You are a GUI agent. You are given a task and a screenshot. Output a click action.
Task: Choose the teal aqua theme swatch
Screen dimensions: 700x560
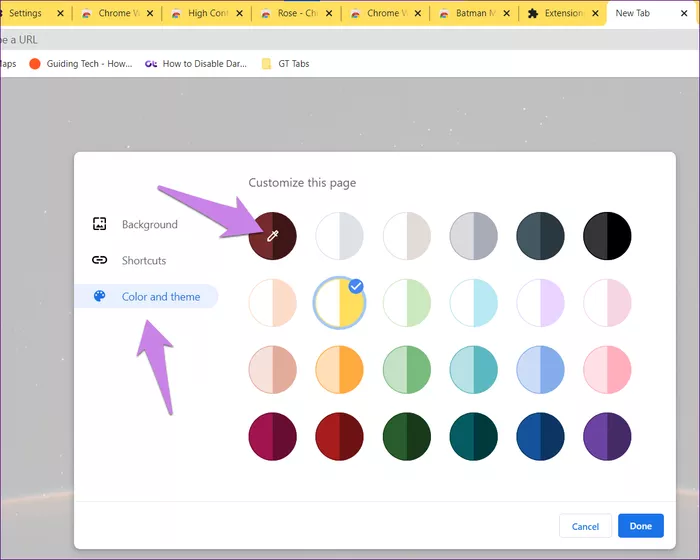[x=473, y=369]
